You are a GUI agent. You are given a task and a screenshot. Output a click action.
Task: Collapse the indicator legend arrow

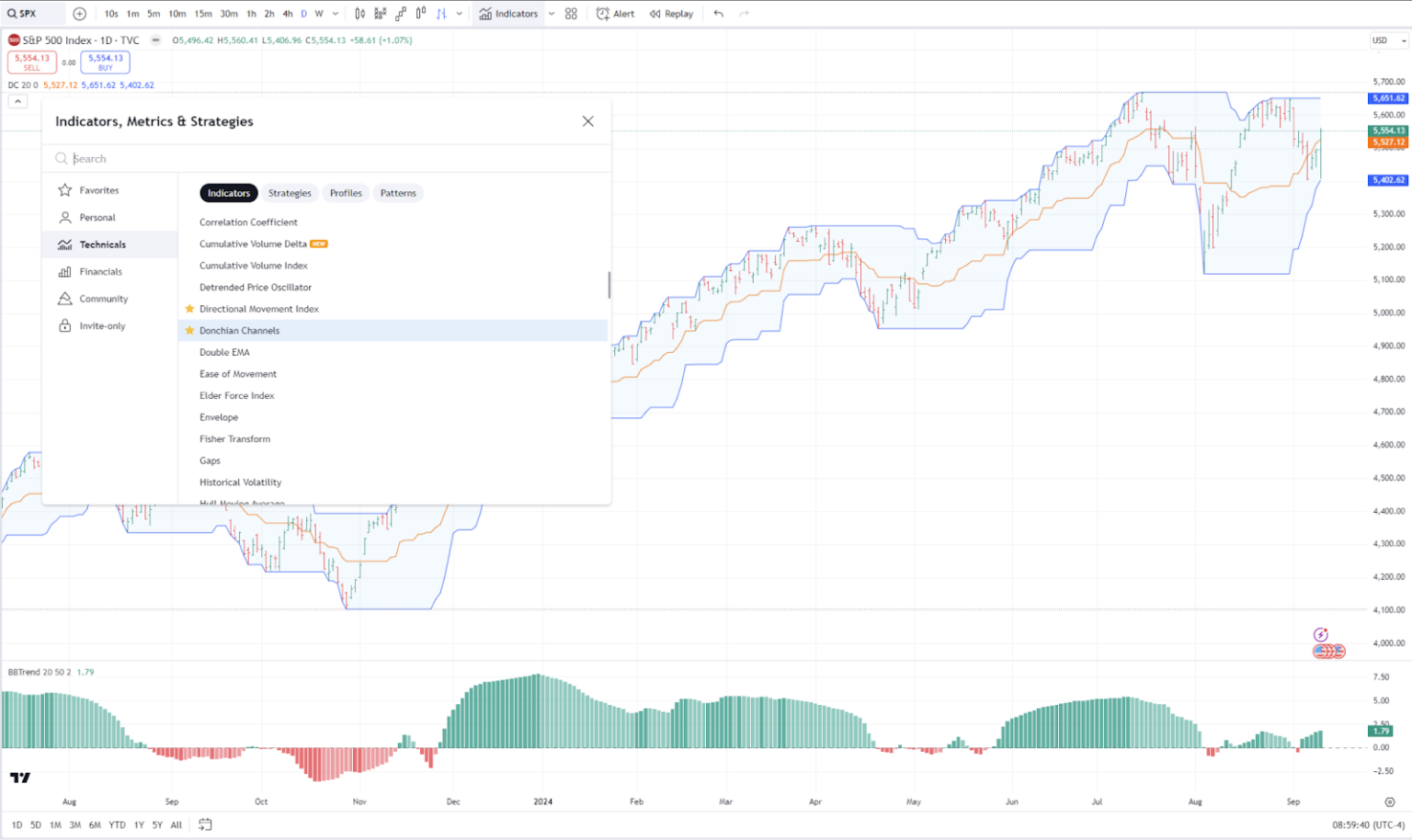pyautogui.click(x=17, y=101)
